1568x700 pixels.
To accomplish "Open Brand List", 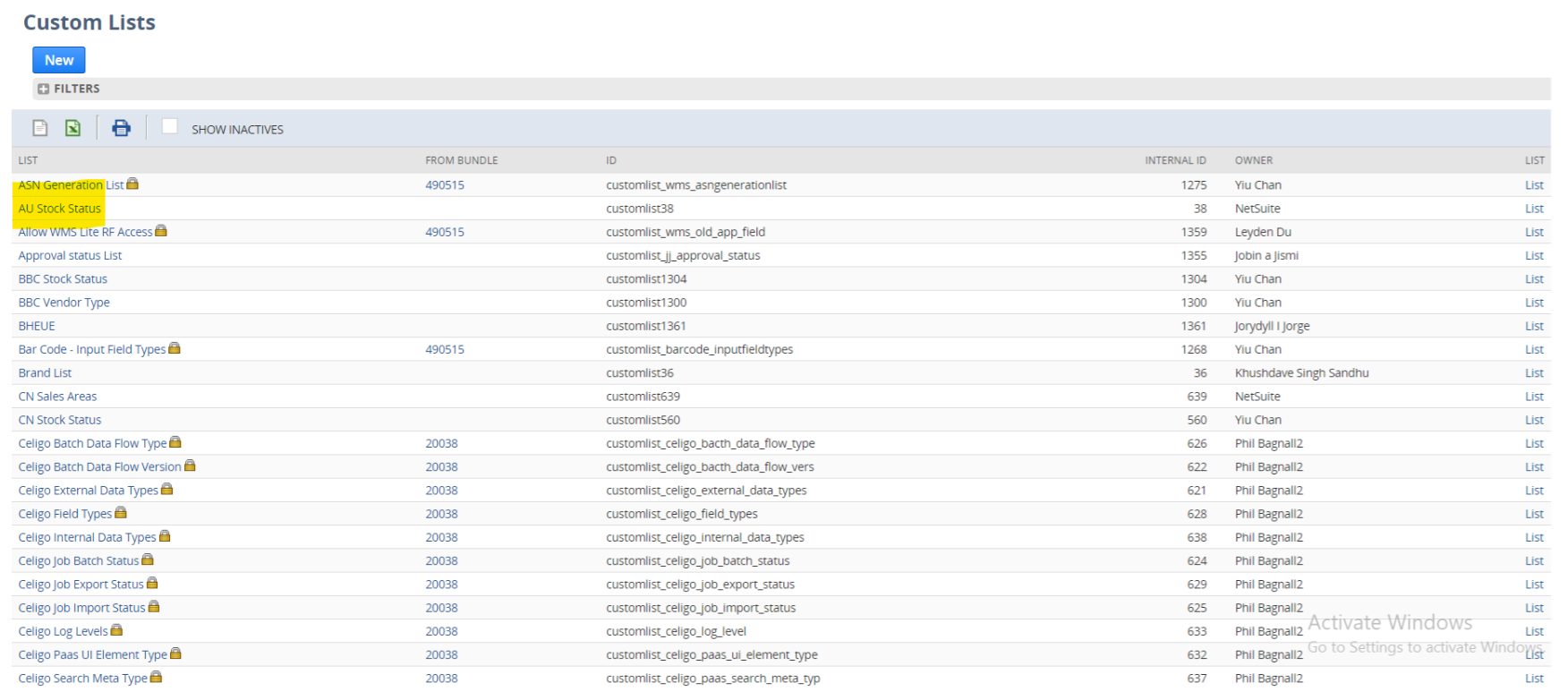I will (x=45, y=373).
